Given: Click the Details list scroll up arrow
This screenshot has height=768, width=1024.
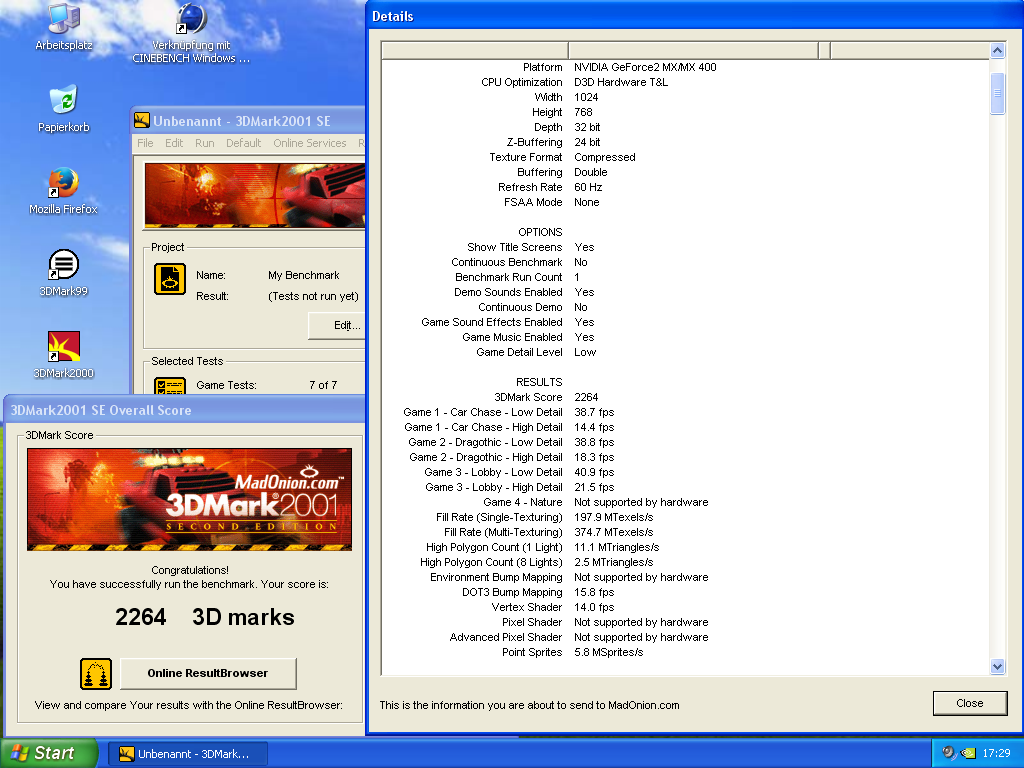Looking at the screenshot, I should coord(997,50).
